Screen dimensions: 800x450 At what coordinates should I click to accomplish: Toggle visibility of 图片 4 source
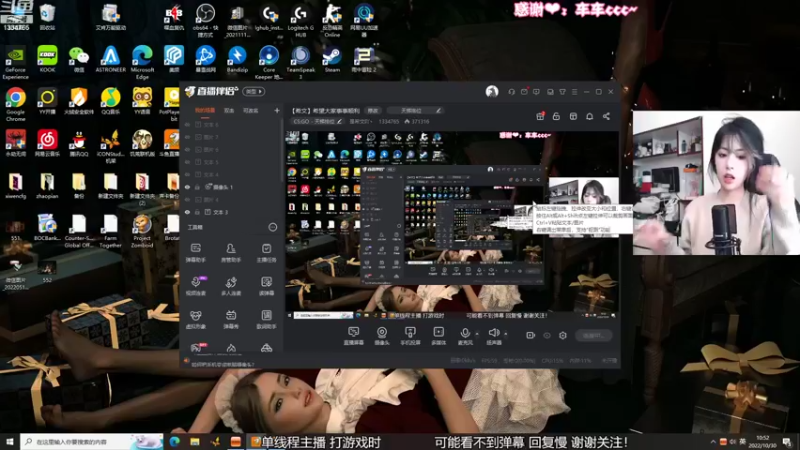187,199
